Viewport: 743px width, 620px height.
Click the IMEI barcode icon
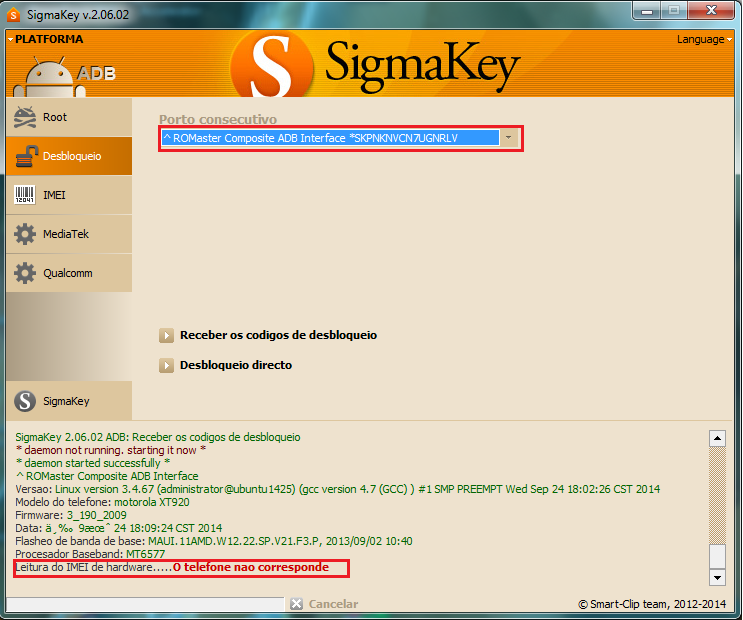coord(25,195)
